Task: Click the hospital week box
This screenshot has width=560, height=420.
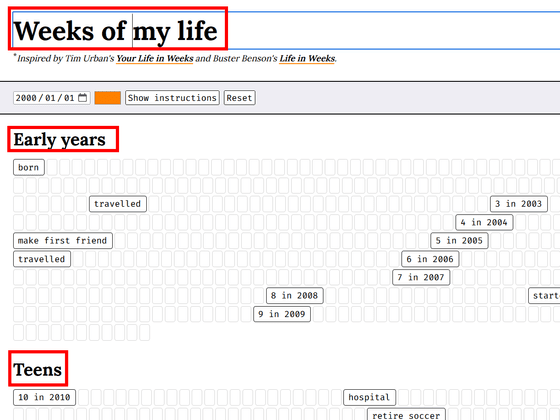Action: (369, 398)
